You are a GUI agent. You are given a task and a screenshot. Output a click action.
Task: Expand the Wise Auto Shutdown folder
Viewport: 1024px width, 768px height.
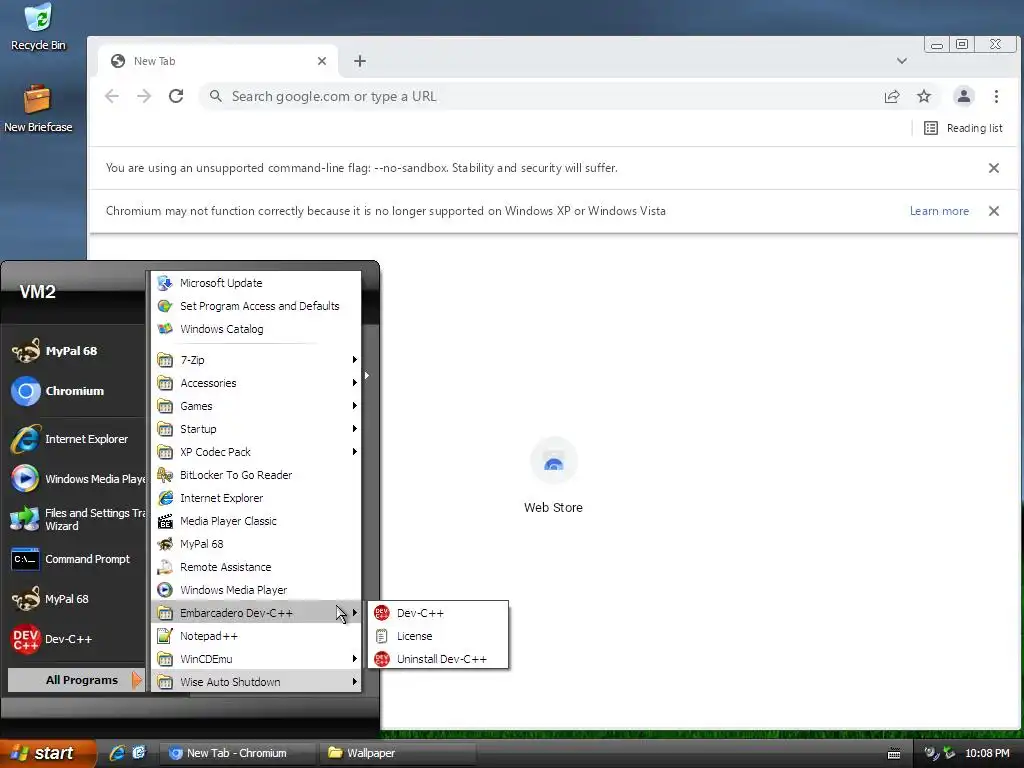click(257, 682)
